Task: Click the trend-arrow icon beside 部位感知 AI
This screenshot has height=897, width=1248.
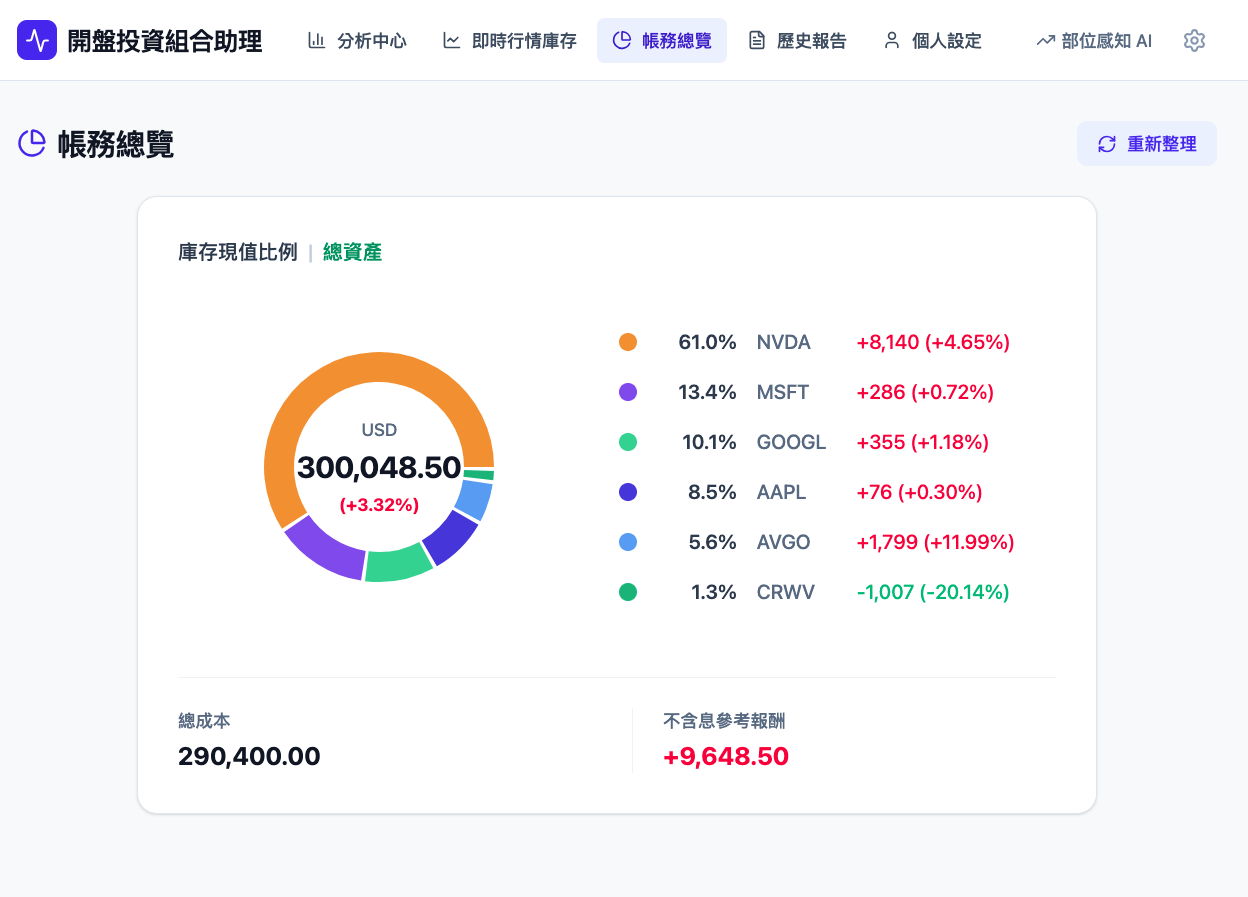Action: [1044, 41]
